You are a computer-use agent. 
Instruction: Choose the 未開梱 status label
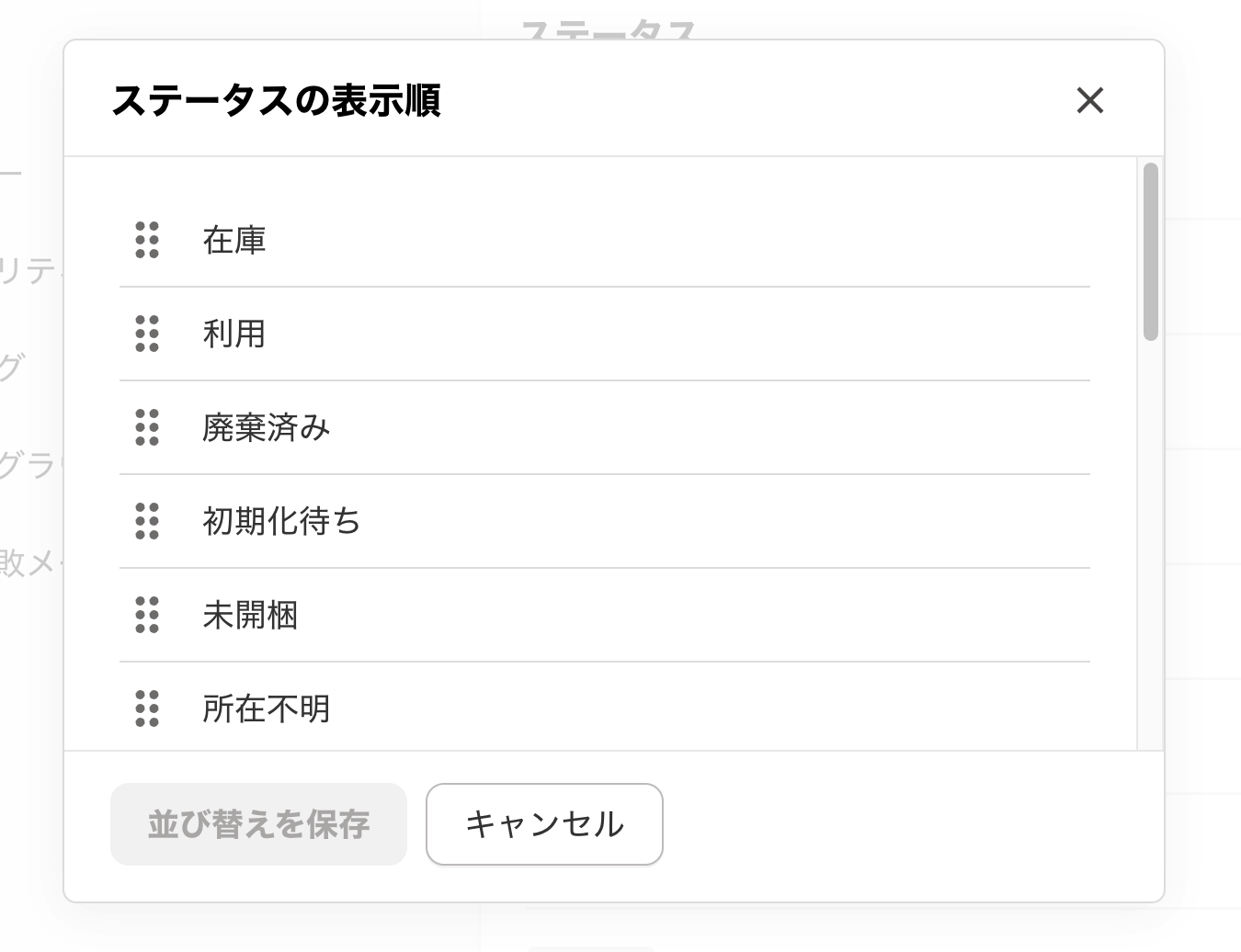[250, 615]
